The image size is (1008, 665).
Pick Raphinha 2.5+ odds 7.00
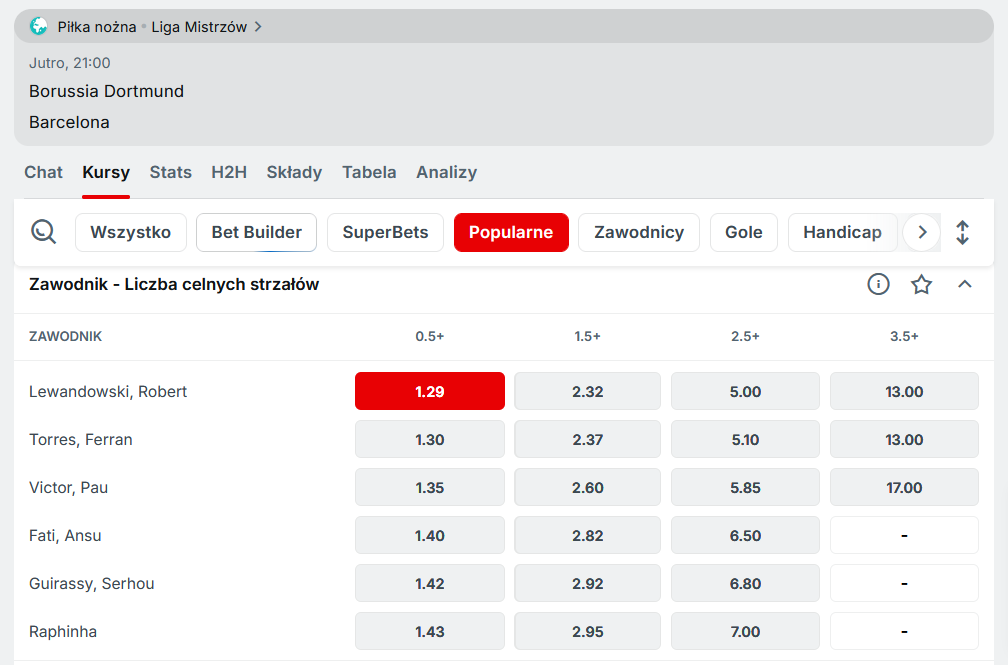[x=745, y=631]
